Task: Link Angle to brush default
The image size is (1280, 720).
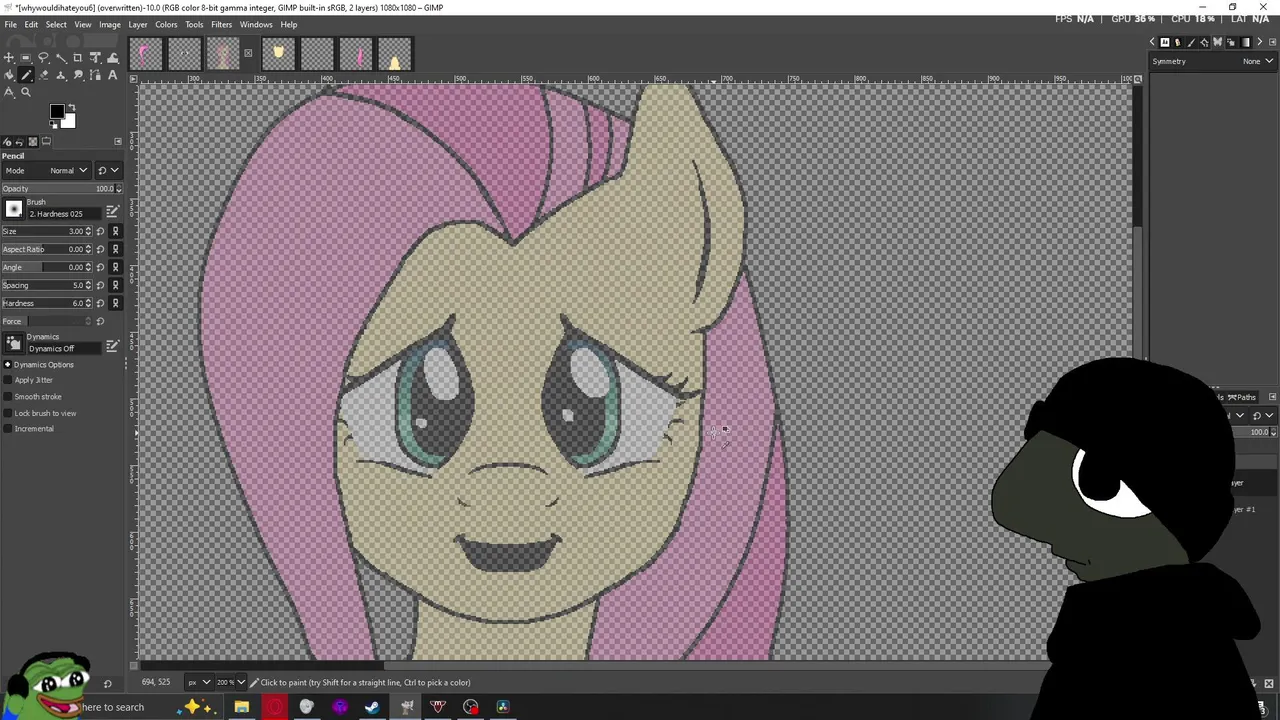Action: coord(115,267)
